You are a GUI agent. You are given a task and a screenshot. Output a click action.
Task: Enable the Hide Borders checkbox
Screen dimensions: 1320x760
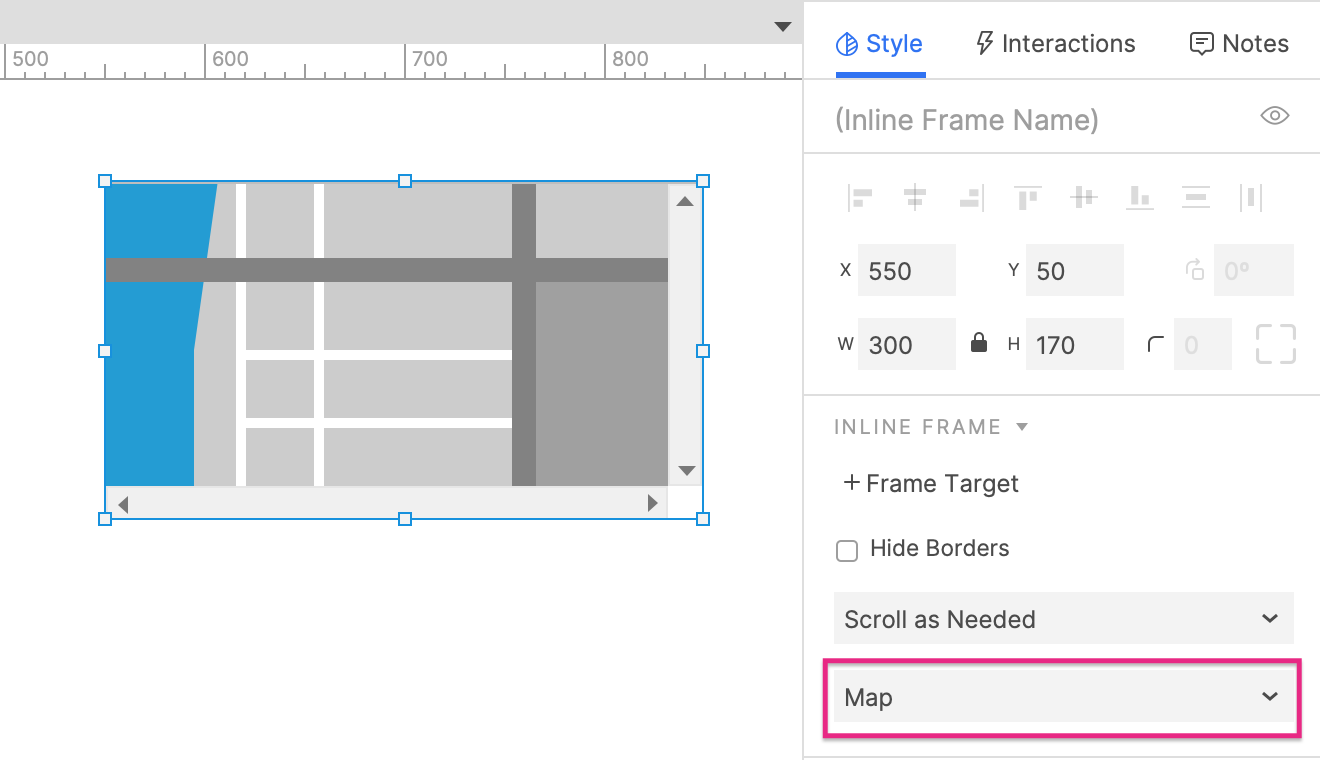(x=847, y=550)
